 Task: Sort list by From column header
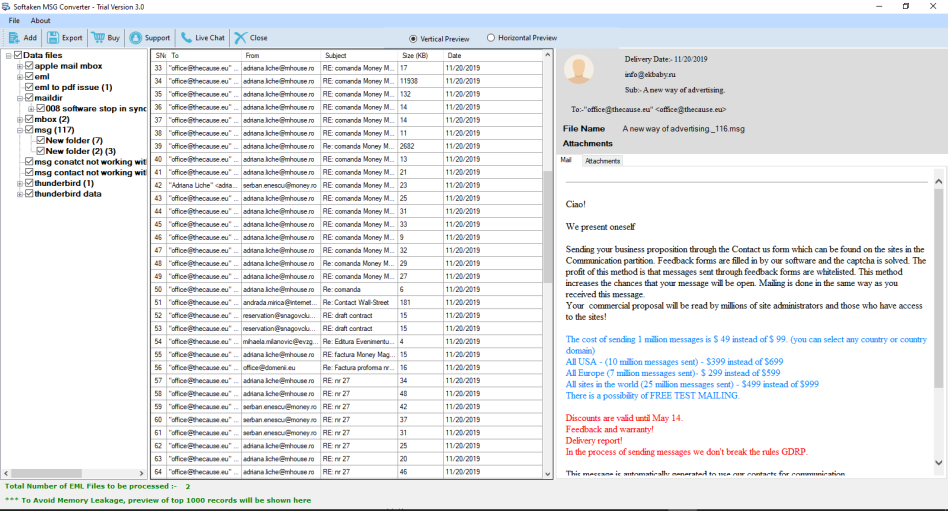click(281, 55)
